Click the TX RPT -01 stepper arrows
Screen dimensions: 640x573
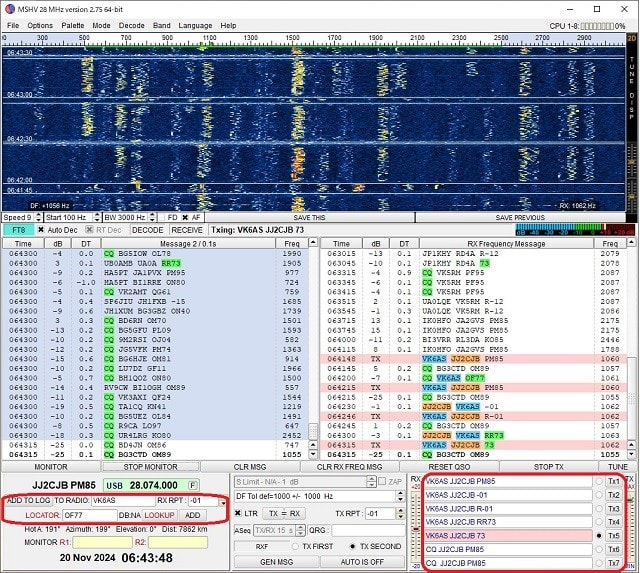pos(400,513)
